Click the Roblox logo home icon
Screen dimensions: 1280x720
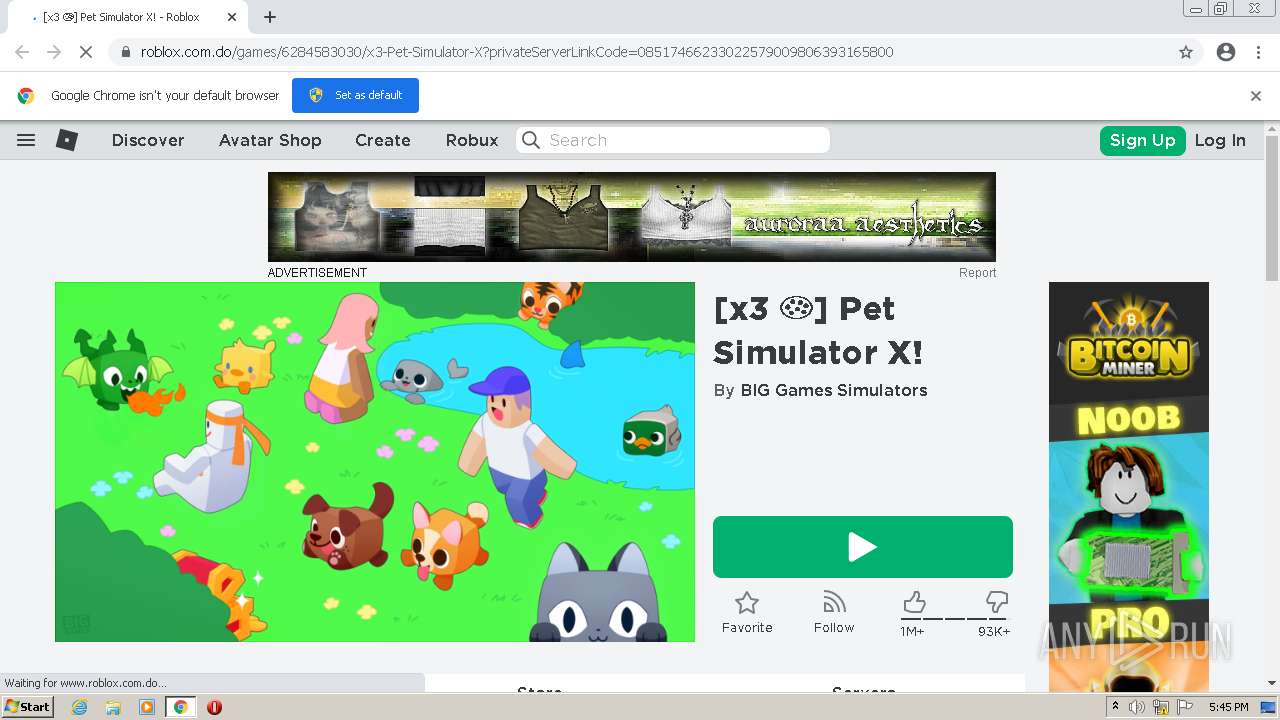[x=67, y=140]
